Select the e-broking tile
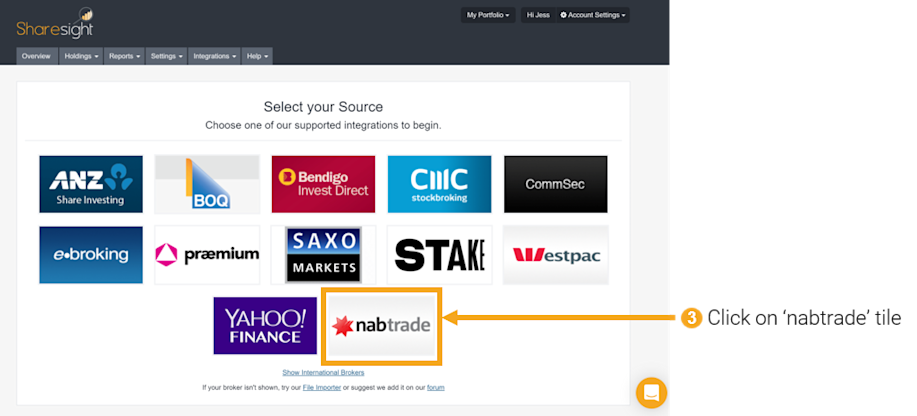 (x=91, y=255)
